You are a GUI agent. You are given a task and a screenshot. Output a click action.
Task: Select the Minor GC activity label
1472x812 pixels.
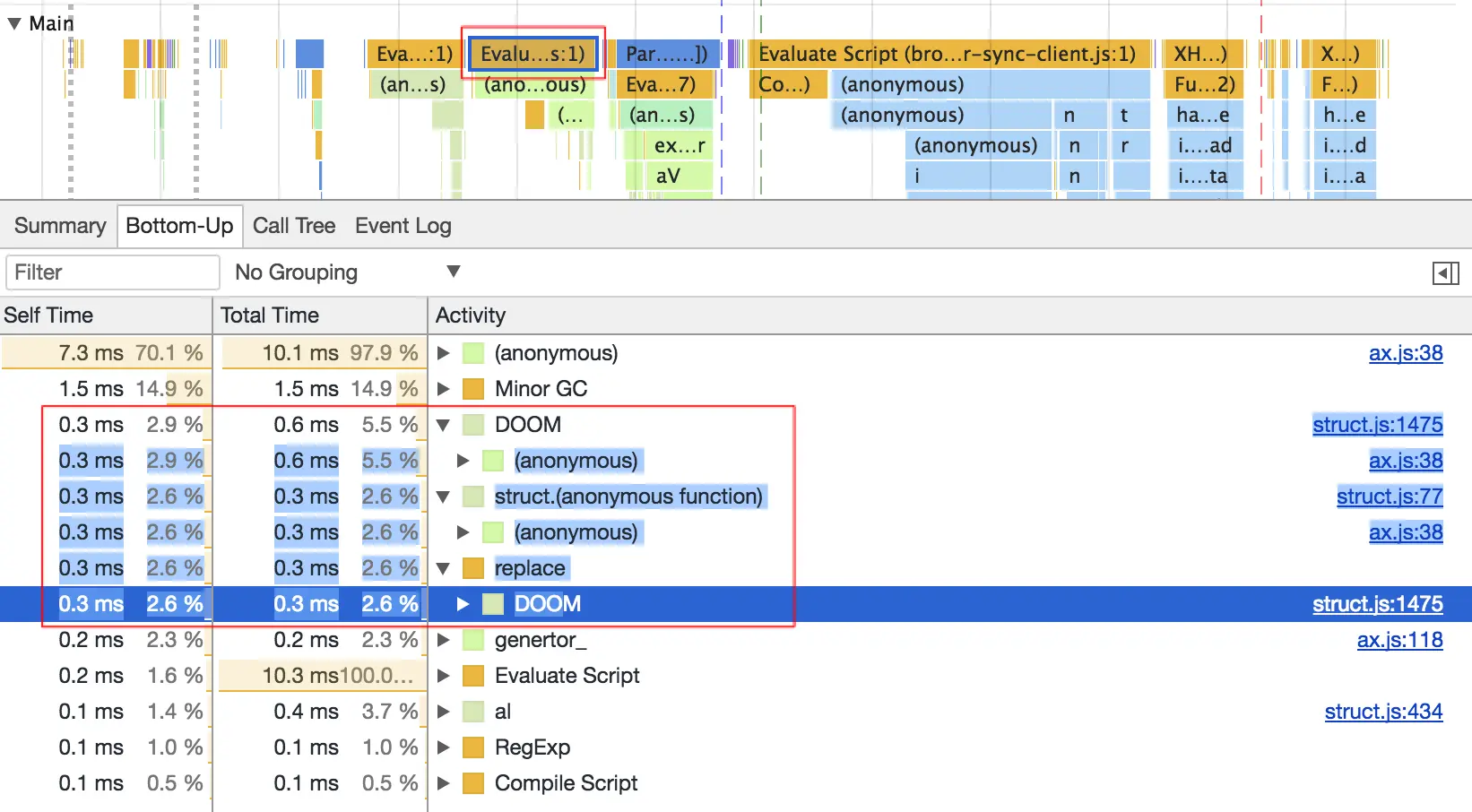[x=541, y=389]
